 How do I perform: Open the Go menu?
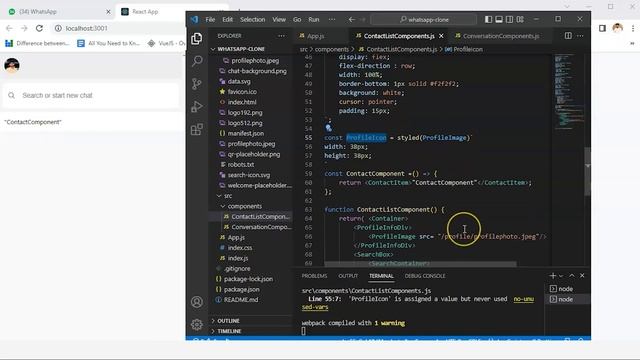point(297,20)
